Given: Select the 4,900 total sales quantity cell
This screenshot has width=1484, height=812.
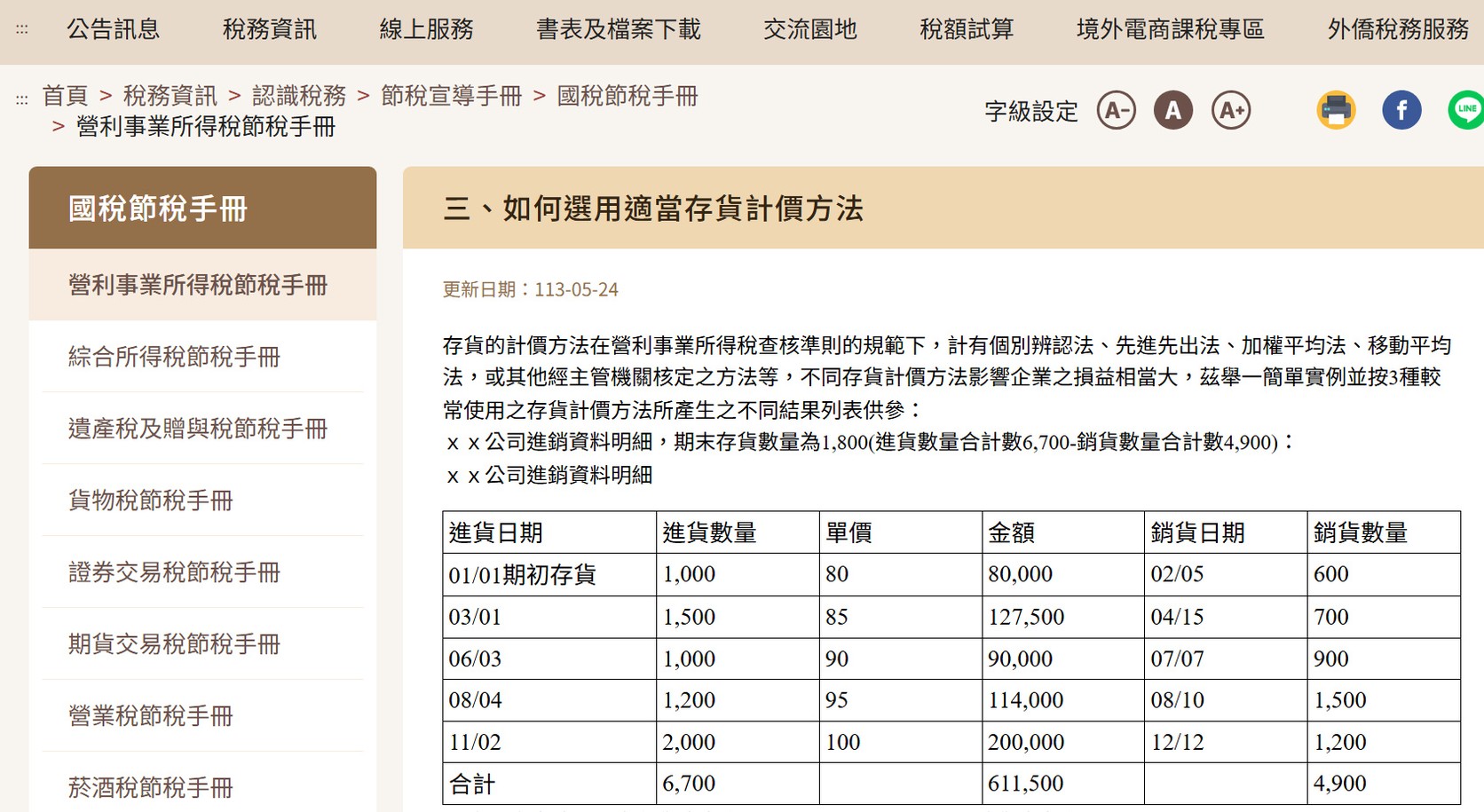Looking at the screenshot, I should pyautogui.click(x=1384, y=784).
